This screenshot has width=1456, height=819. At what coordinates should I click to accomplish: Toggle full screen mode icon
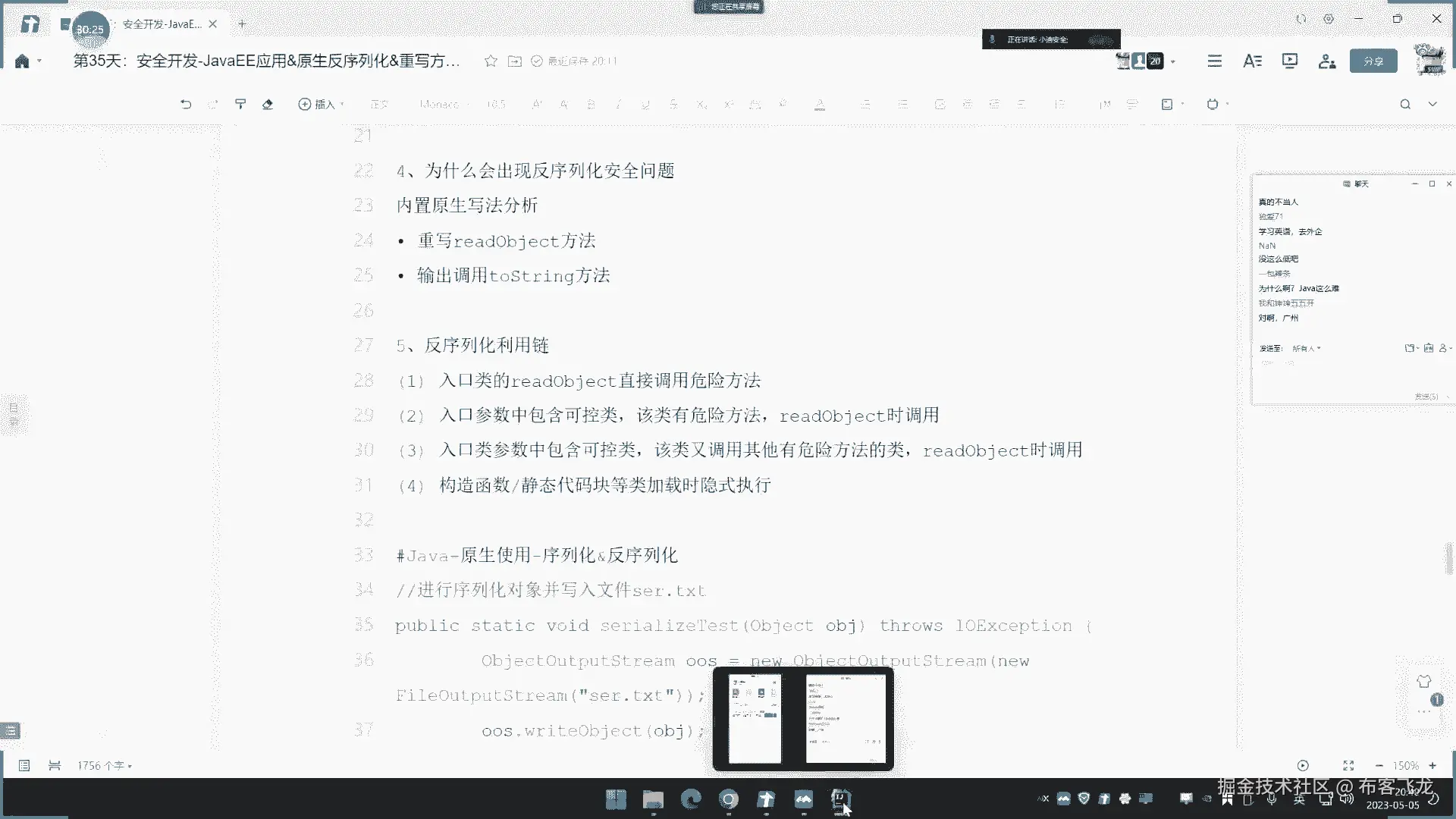click(1348, 766)
